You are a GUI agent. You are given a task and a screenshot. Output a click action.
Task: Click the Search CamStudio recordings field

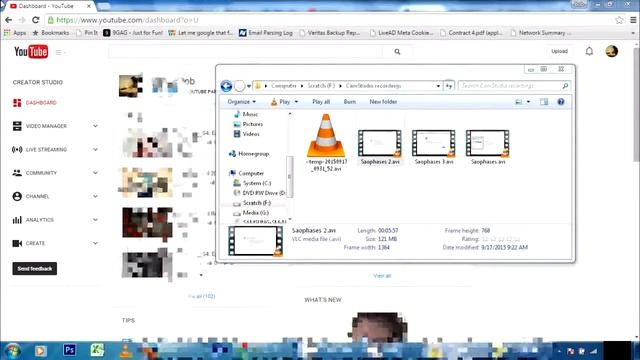click(x=513, y=86)
